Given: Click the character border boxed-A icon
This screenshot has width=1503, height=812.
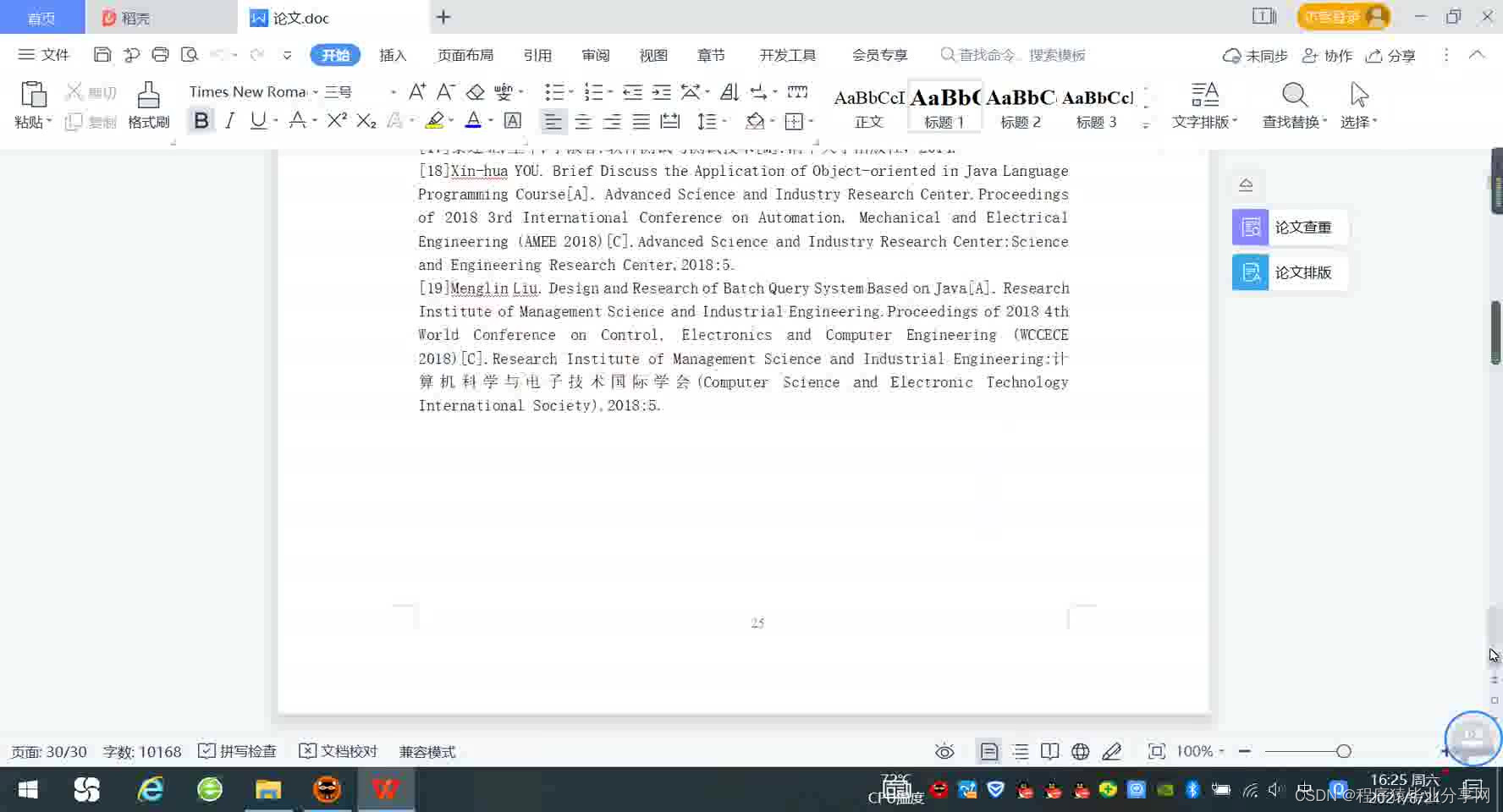Looking at the screenshot, I should pos(513,121).
